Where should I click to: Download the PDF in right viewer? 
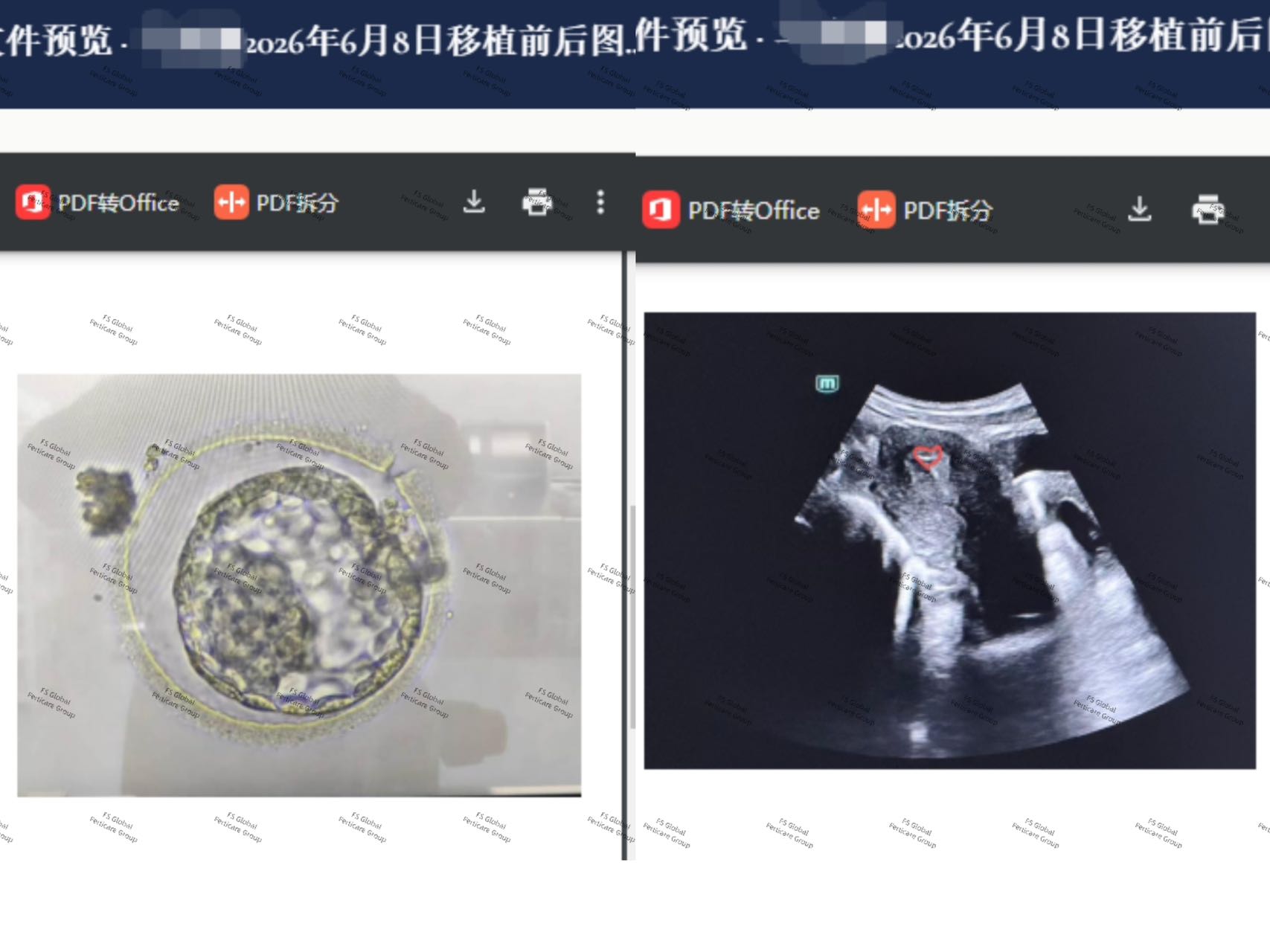(x=1139, y=210)
